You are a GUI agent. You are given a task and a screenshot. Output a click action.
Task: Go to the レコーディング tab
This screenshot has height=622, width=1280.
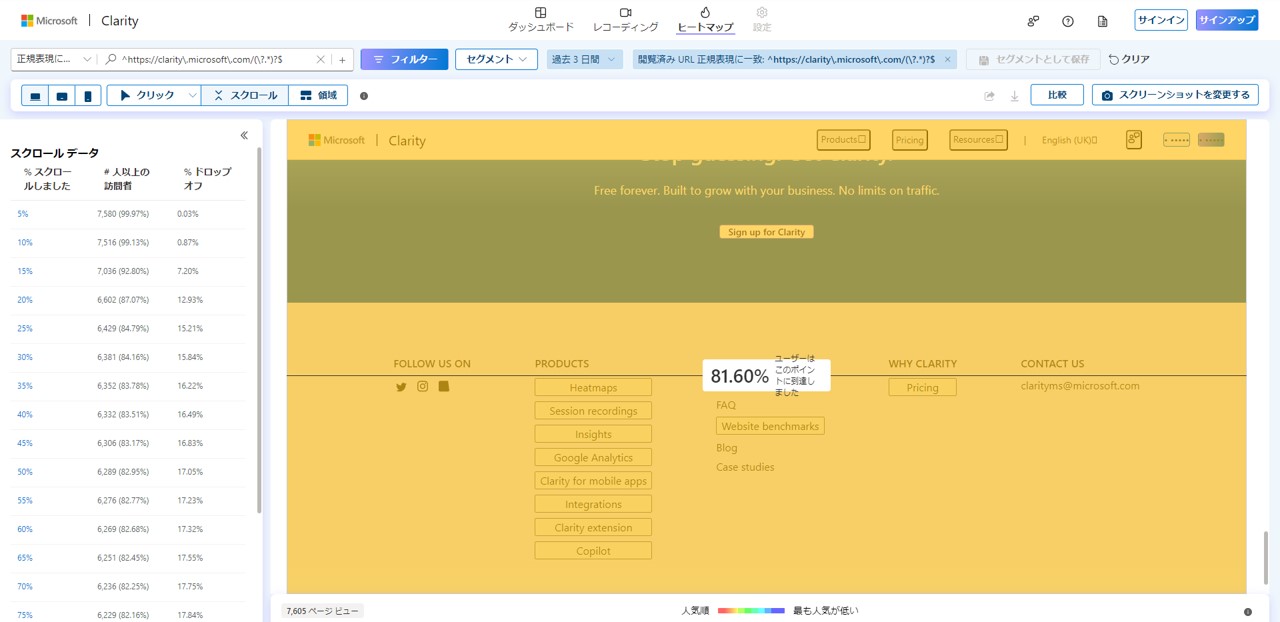tap(625, 19)
